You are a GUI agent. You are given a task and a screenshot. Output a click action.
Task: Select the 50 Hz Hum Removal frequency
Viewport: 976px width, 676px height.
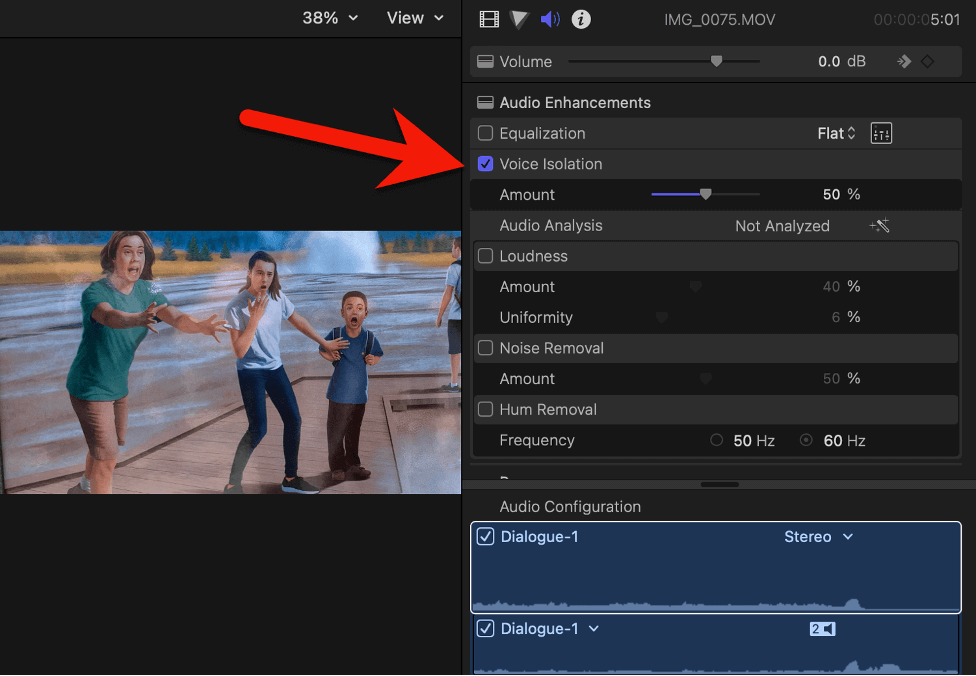[716, 440]
